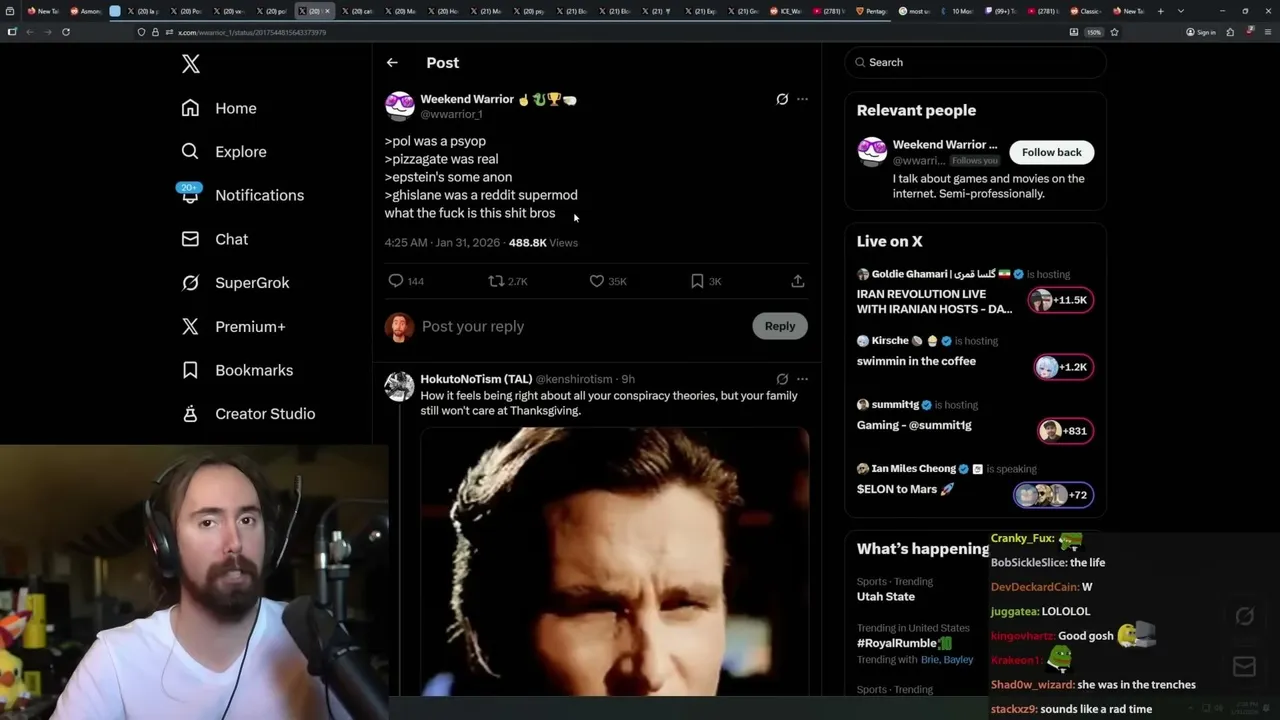The height and width of the screenshot is (720, 1280).
Task: Click the browser back button
Action: [29, 32]
